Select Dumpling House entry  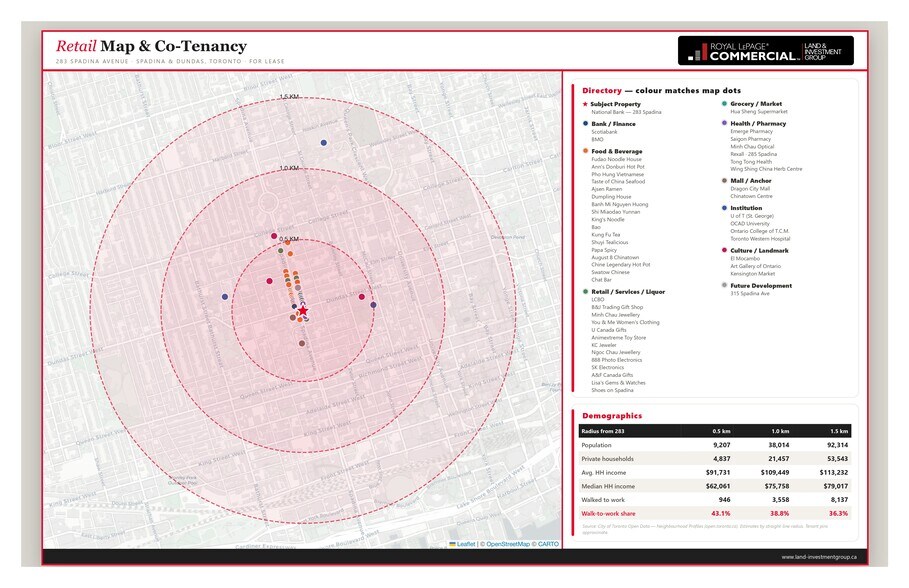click(611, 197)
